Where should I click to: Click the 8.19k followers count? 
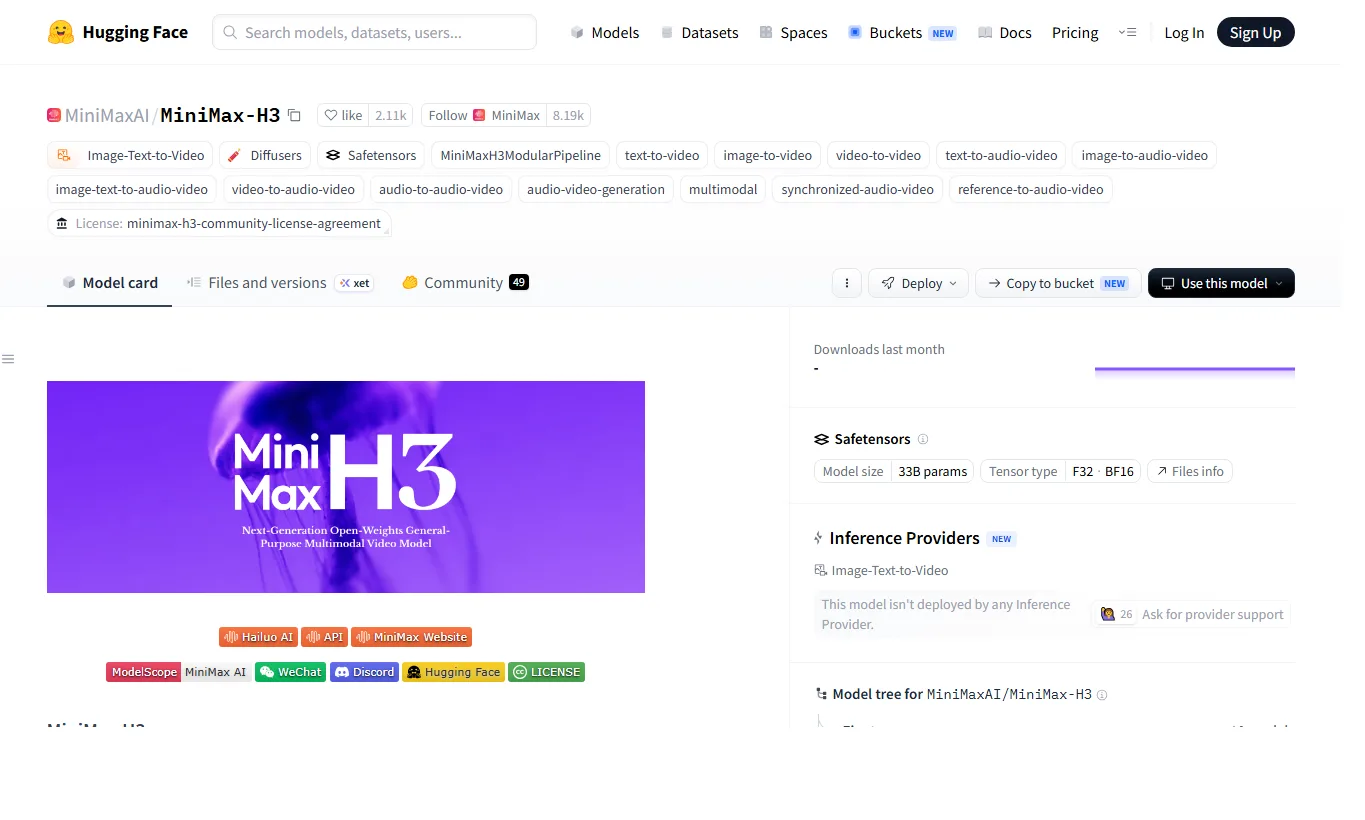click(x=569, y=115)
